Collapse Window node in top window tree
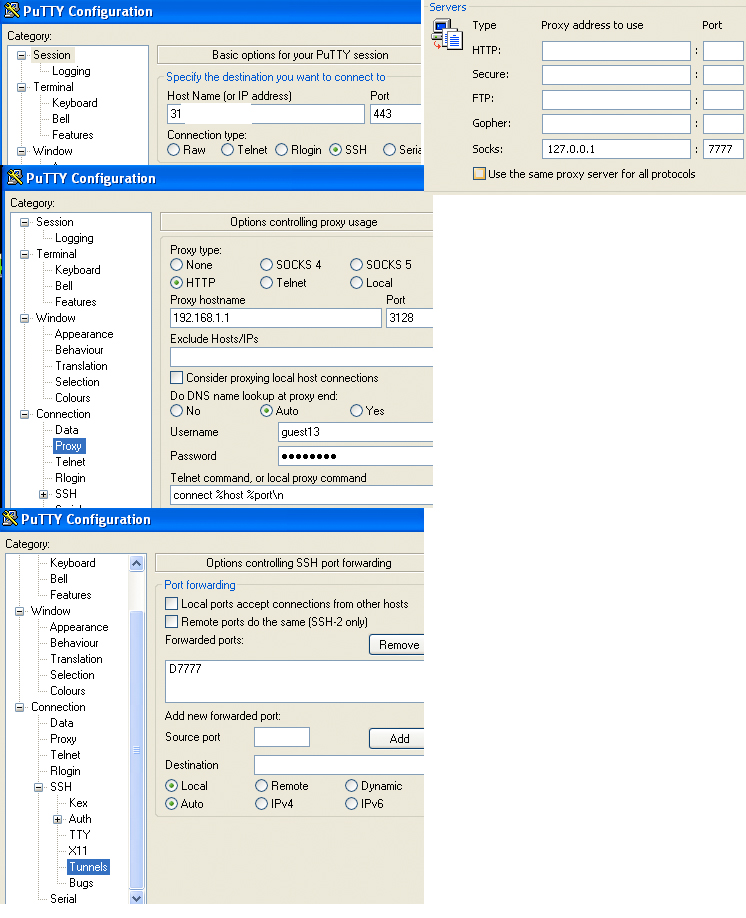 click(x=22, y=151)
